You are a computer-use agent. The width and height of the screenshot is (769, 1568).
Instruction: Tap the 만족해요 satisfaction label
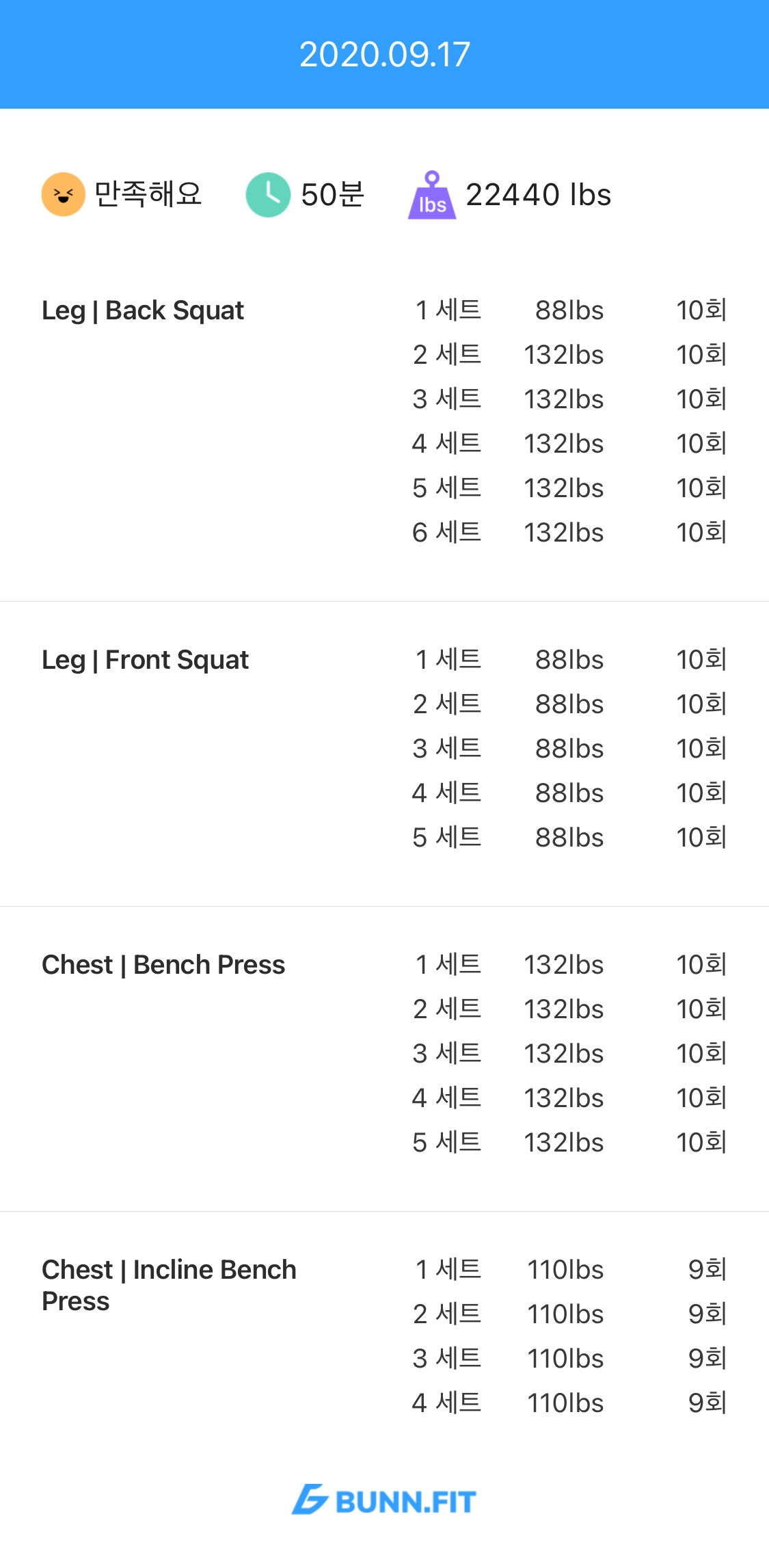click(148, 194)
